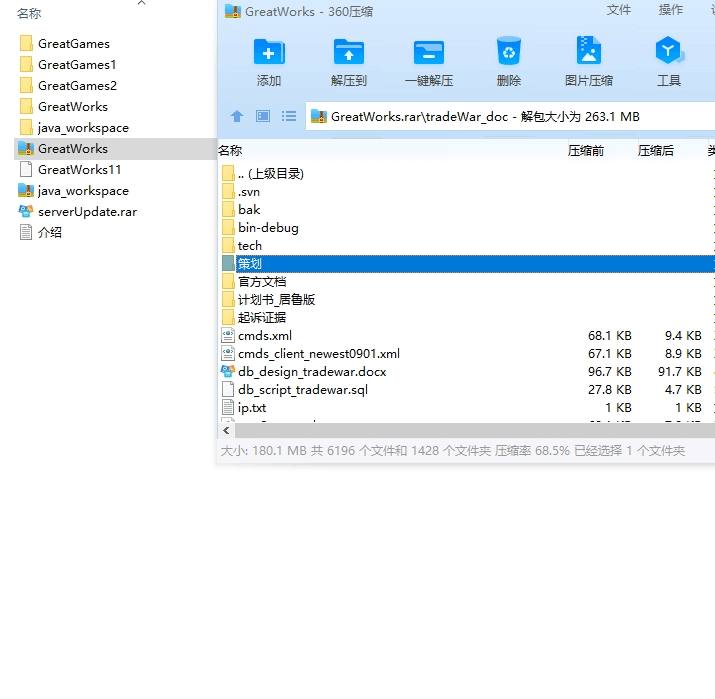Click the status bar size summary text
This screenshot has height=699, width=715.
coord(452,451)
